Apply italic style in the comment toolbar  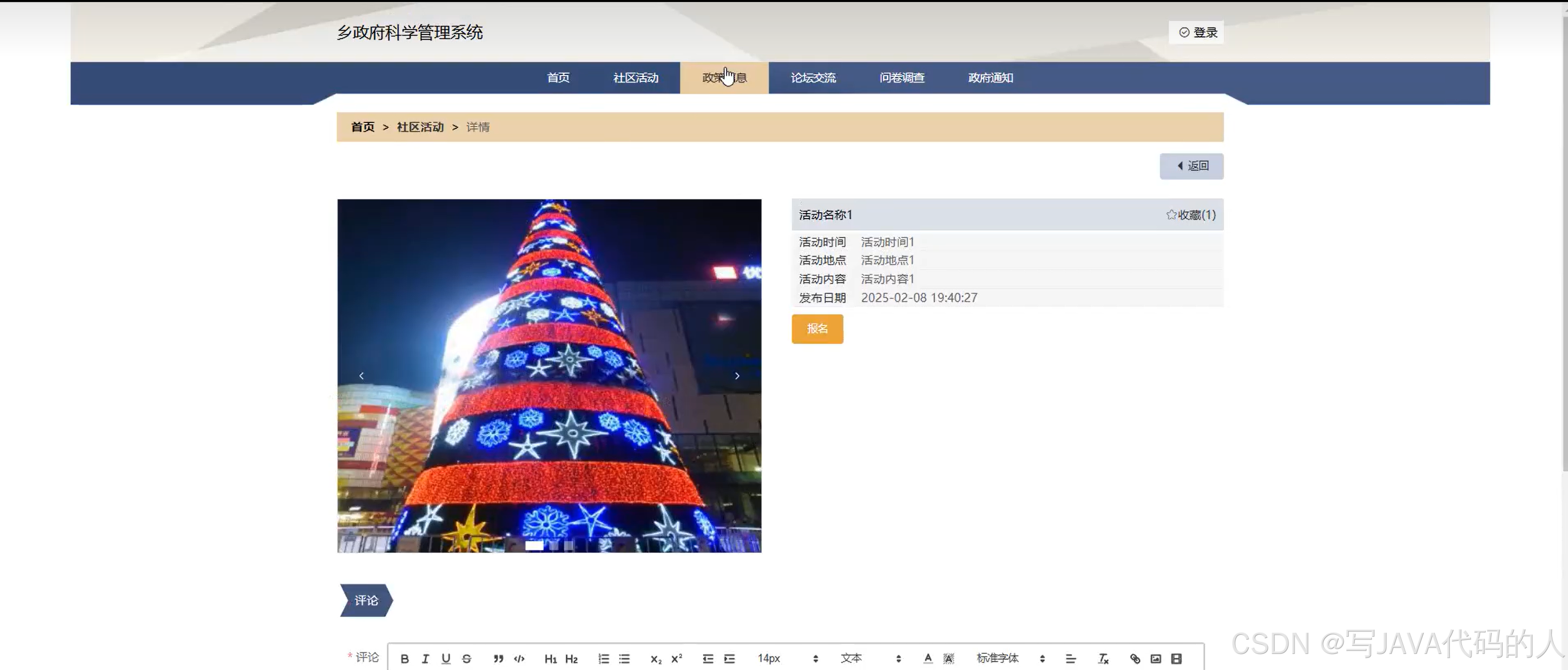[x=425, y=658]
